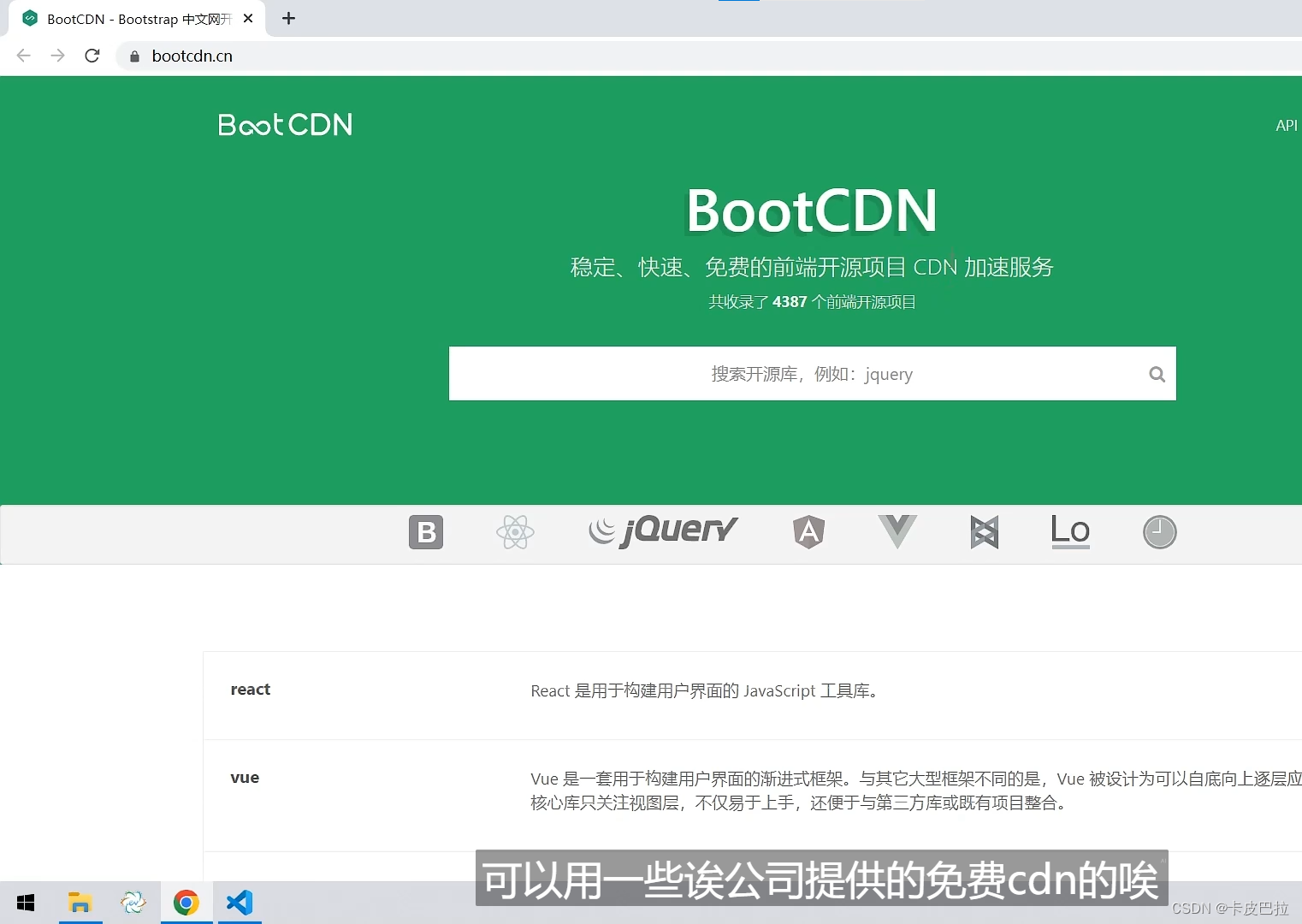Open the React atom icon
The image size is (1302, 924).
pos(515,532)
